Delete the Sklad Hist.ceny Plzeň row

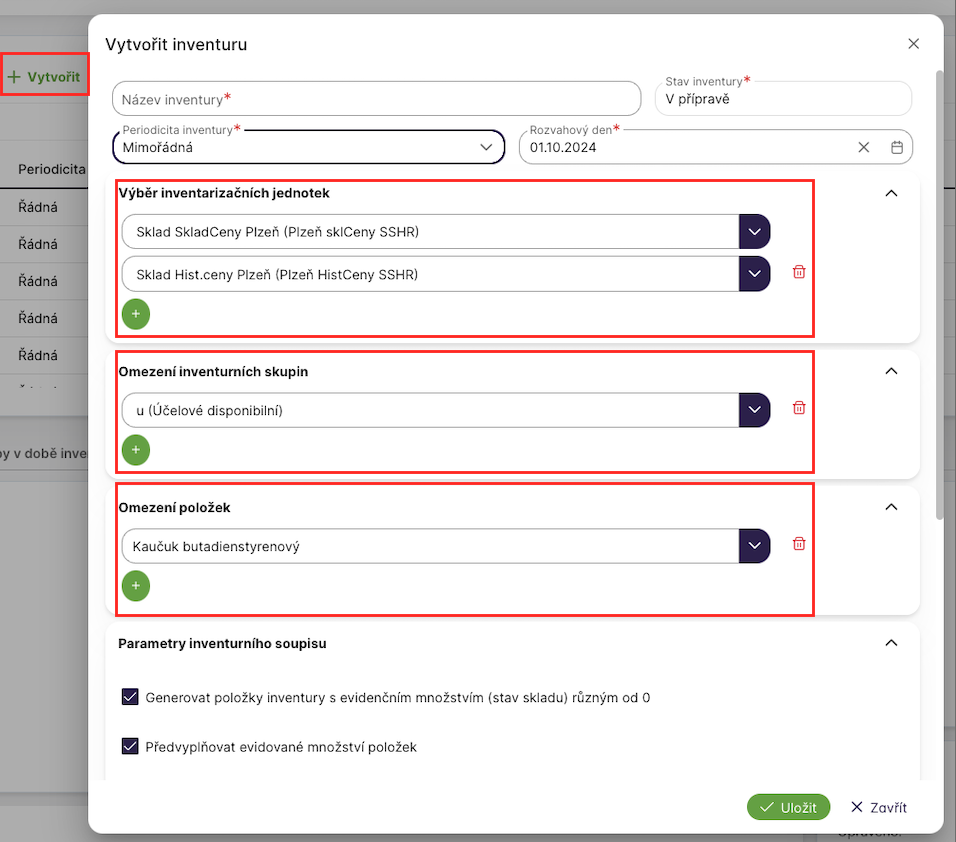798,272
